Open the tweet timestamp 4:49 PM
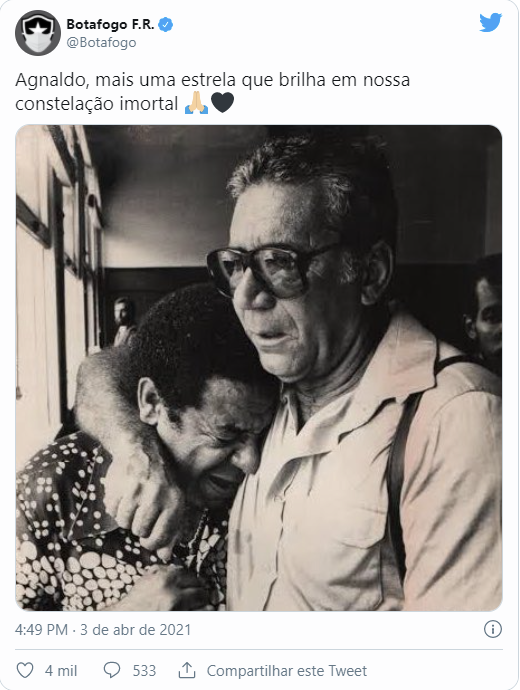The width and height of the screenshot is (520, 690). 41,630
